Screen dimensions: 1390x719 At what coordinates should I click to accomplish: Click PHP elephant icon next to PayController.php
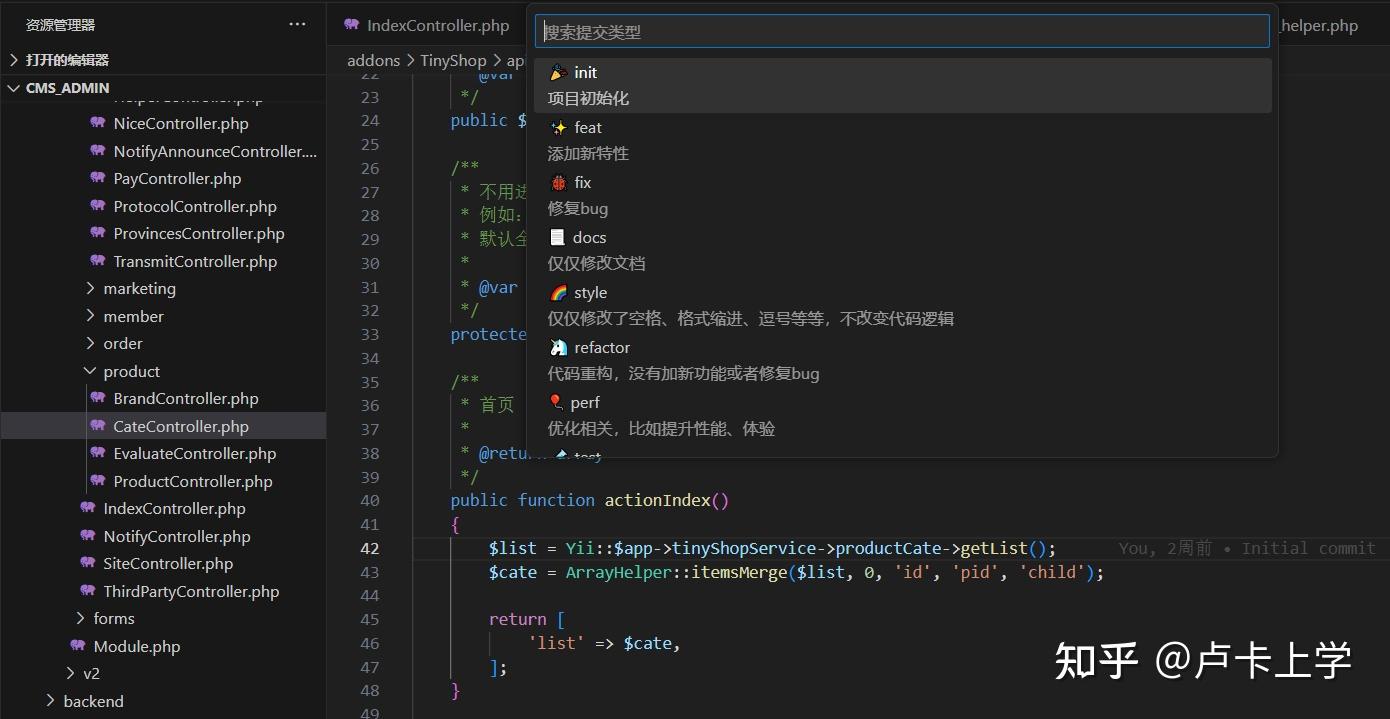click(x=97, y=178)
